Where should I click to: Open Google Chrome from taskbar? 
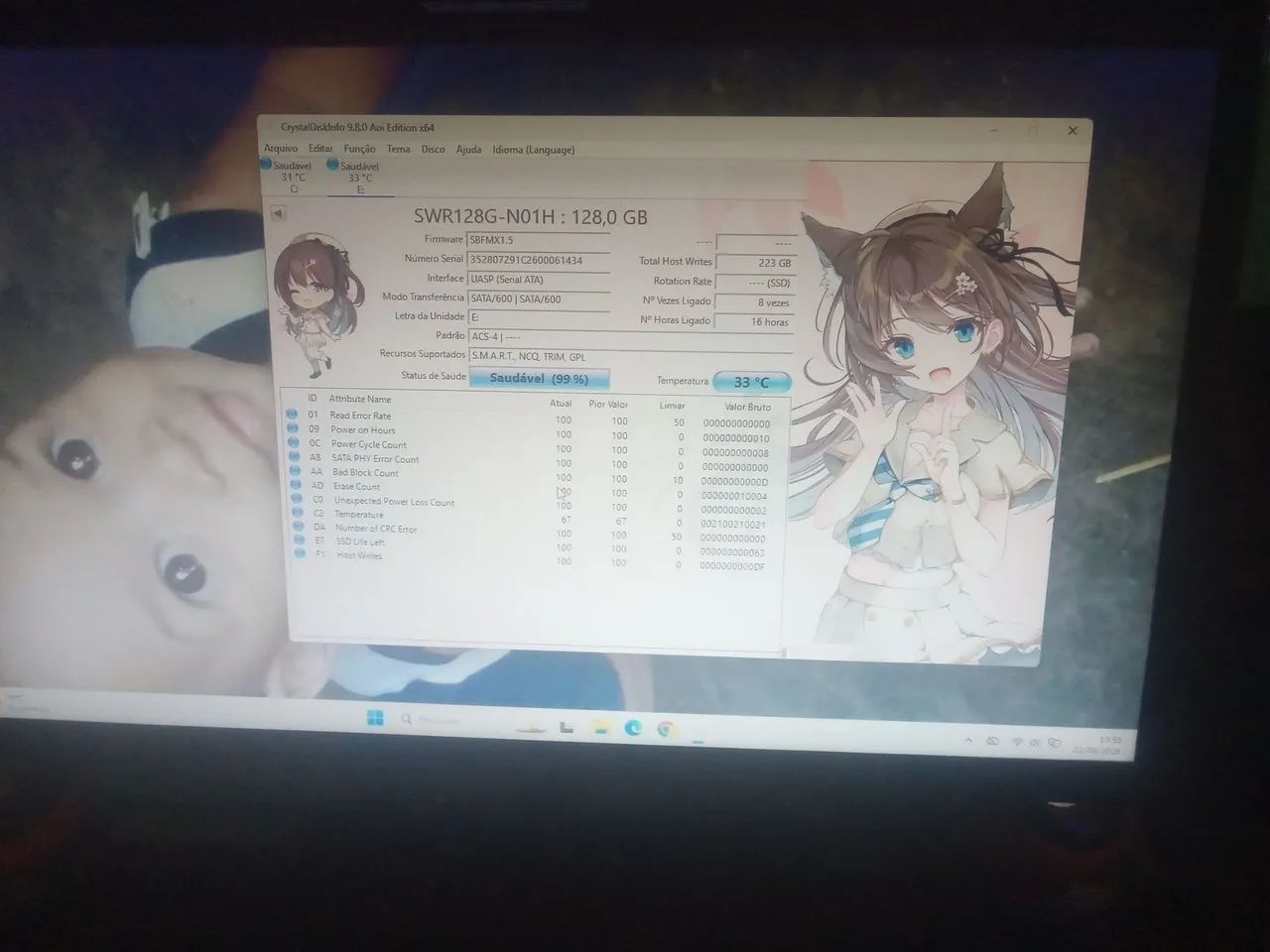666,730
